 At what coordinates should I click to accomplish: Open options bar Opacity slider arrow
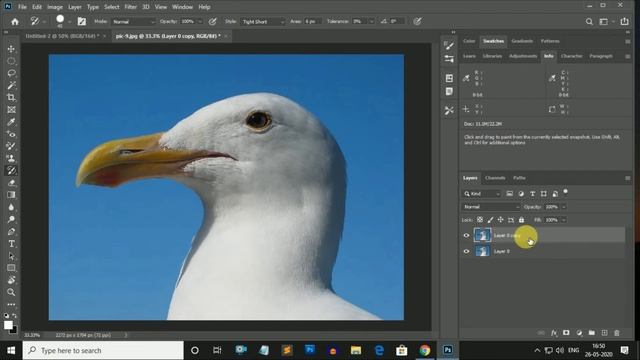click(x=200, y=22)
